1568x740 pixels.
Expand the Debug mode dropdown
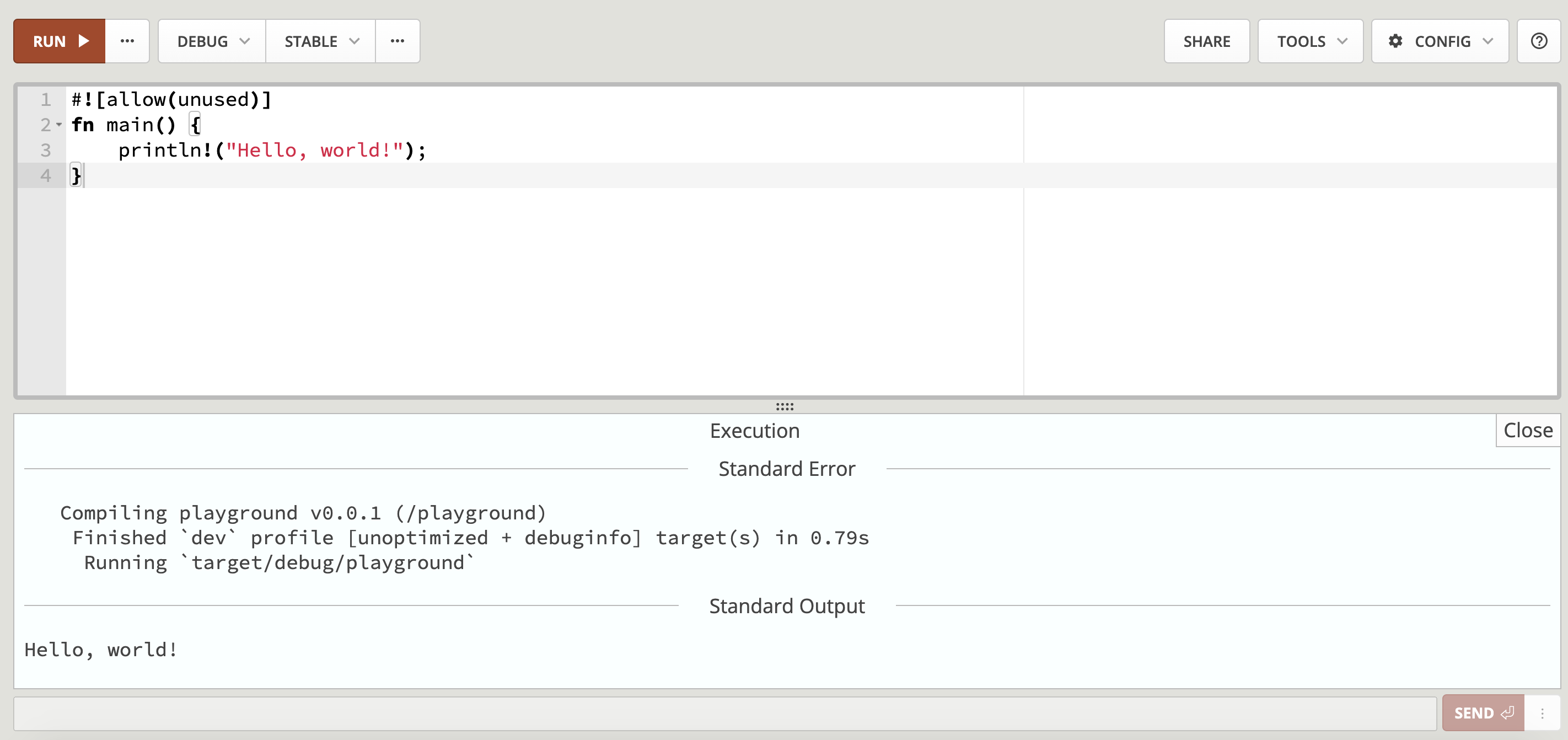tap(212, 41)
